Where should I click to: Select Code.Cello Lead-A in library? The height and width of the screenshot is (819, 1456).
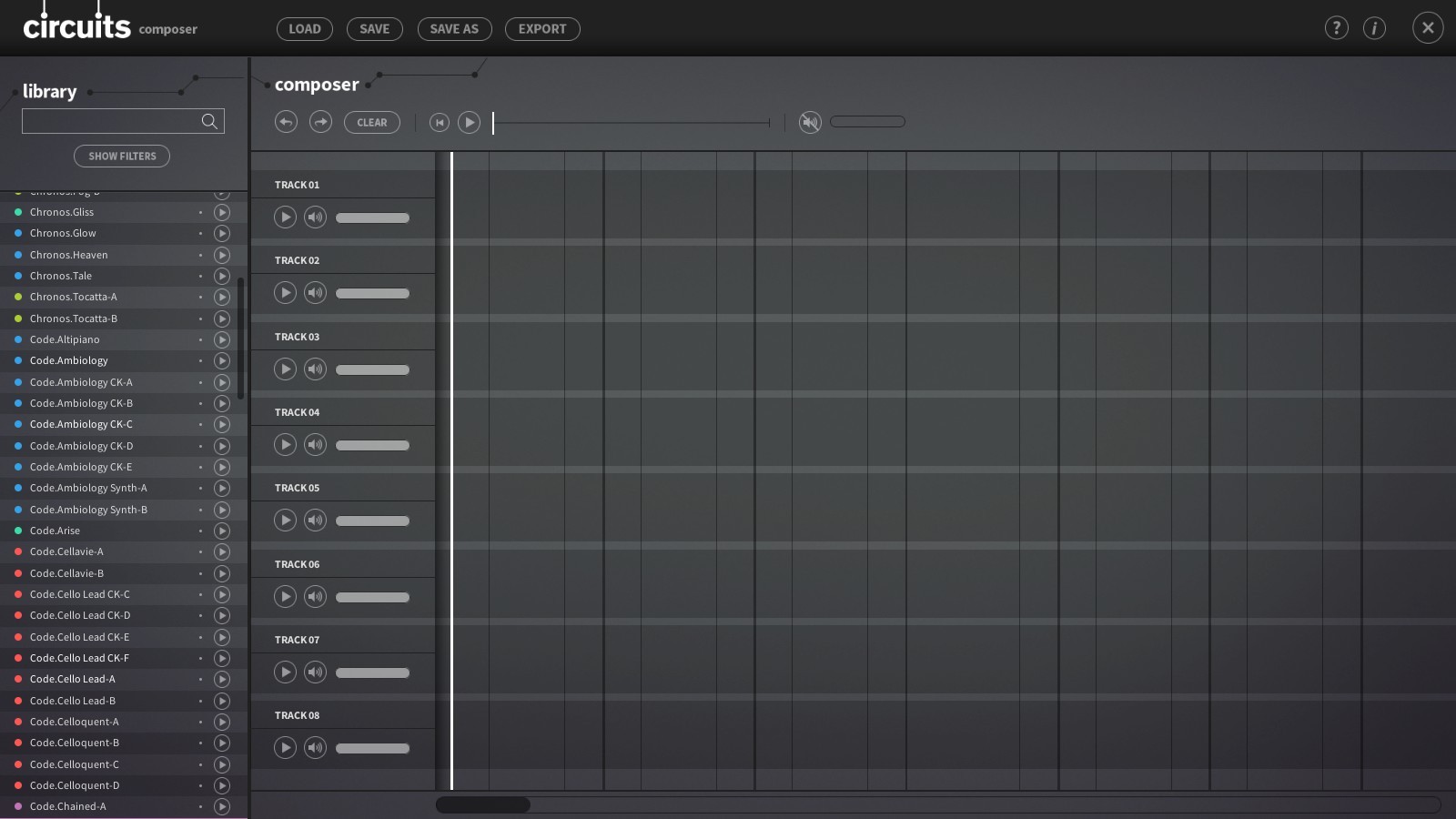73,679
